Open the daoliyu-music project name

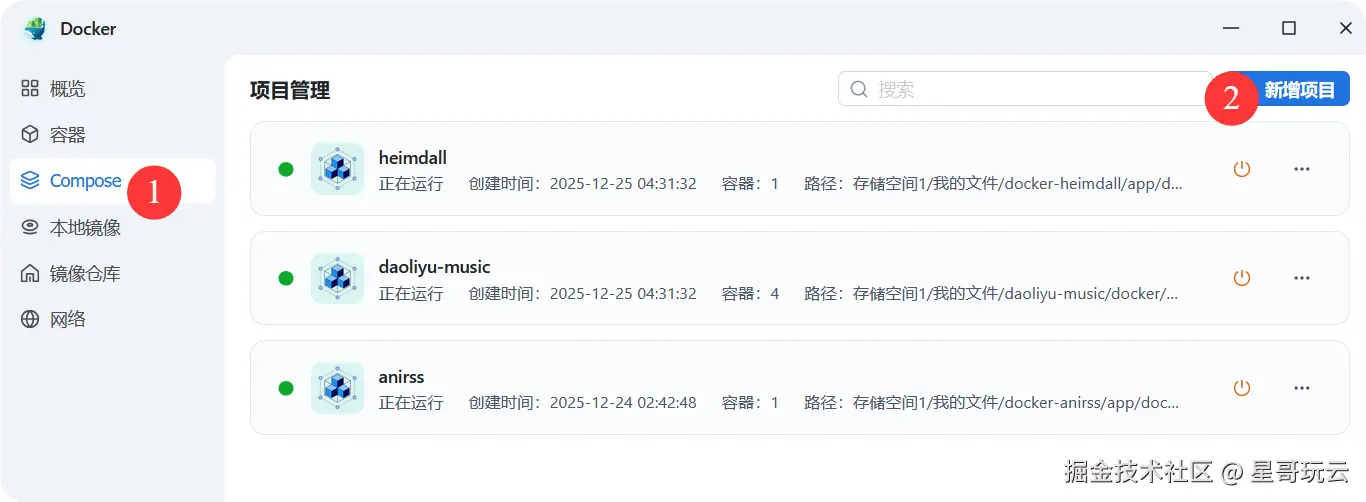point(434,267)
